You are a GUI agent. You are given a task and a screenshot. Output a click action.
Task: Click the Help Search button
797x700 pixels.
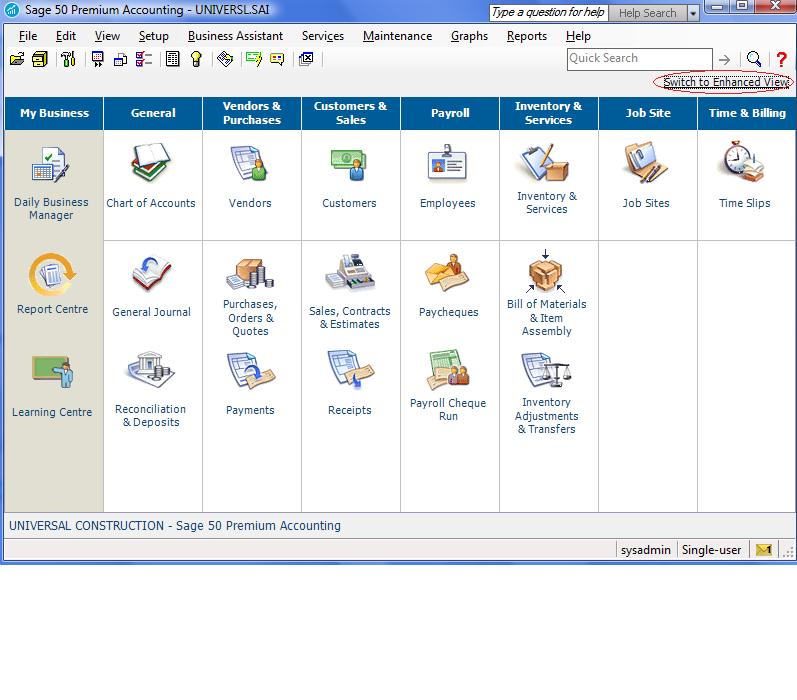pos(647,13)
